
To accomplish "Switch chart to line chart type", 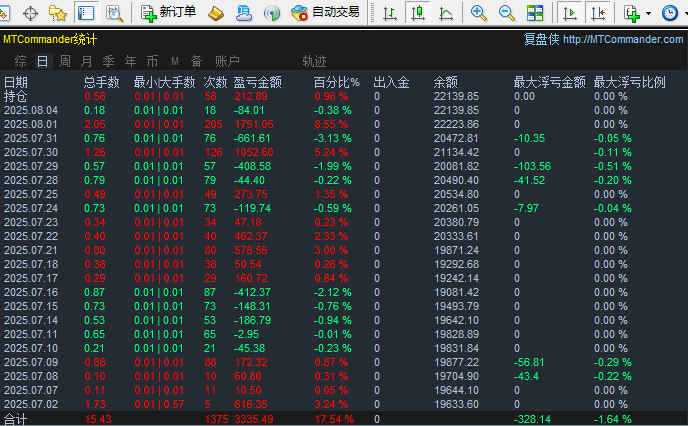I will (446, 14).
